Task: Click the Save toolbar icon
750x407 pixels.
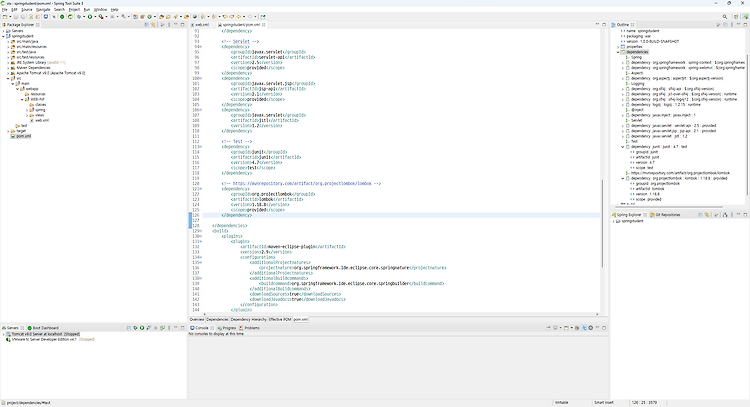Action: 16,17
